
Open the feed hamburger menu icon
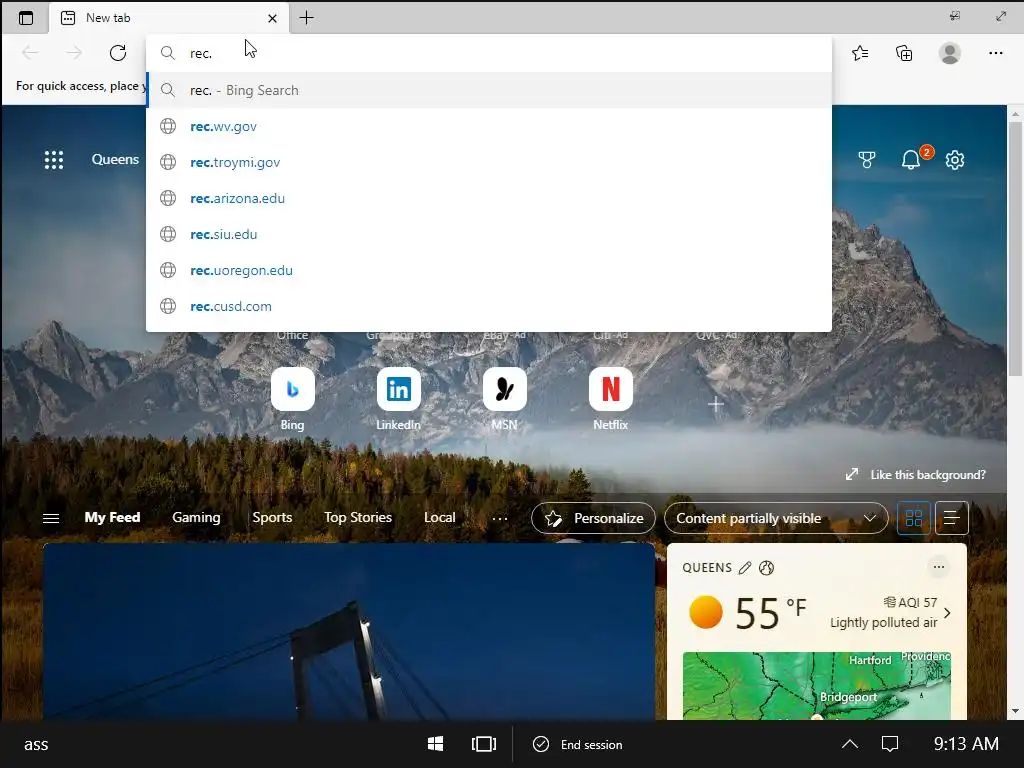pyautogui.click(x=51, y=518)
